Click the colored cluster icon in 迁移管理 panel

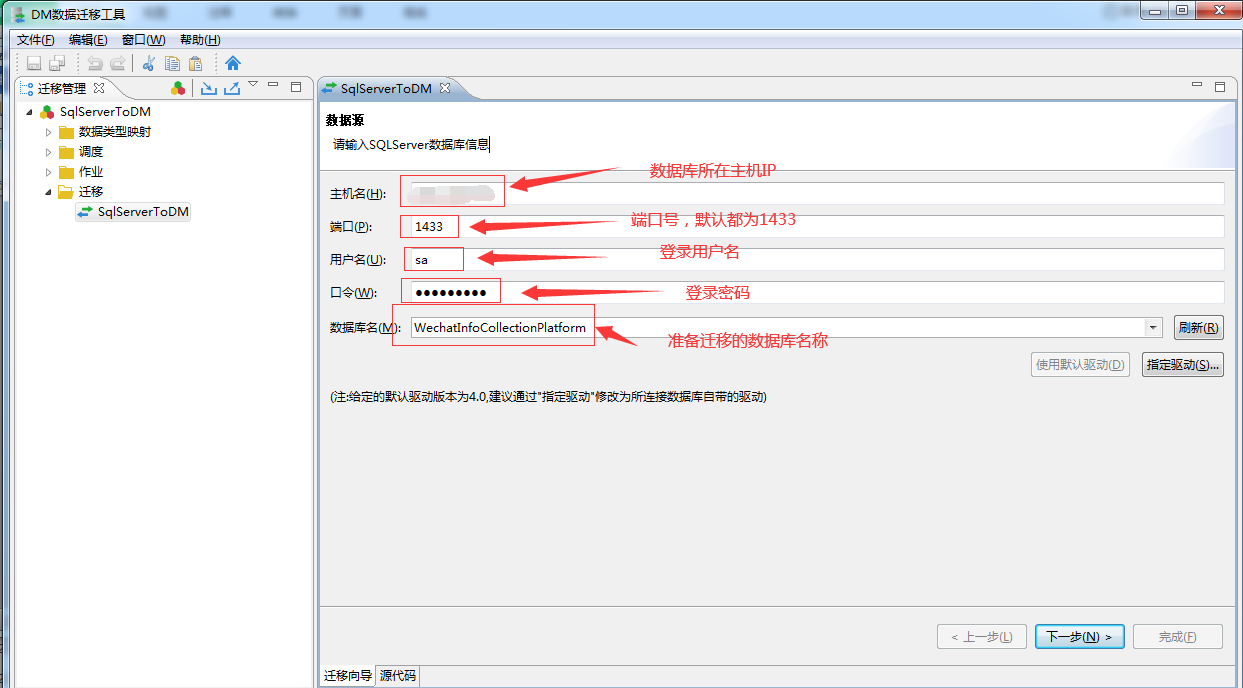tap(178, 88)
